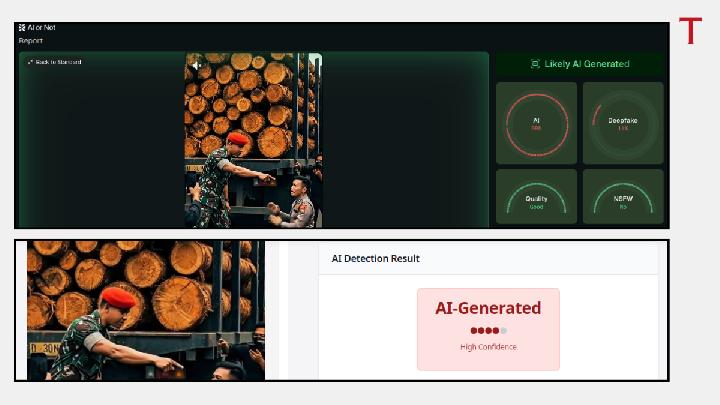Click the Back to Standard link
The image size is (720, 405).
[x=60, y=62]
